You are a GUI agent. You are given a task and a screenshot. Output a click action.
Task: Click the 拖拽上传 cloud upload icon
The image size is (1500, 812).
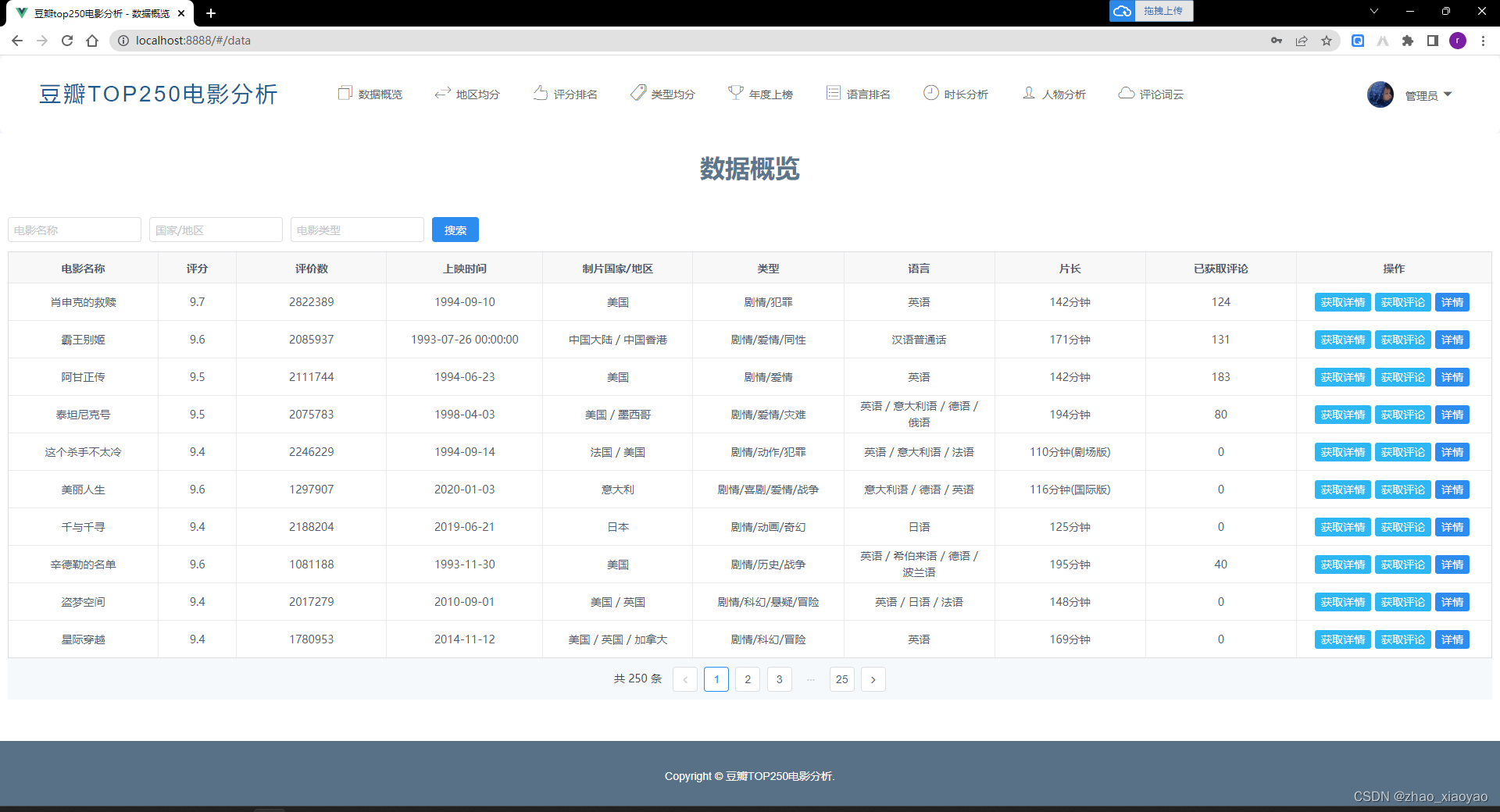pyautogui.click(x=1122, y=11)
